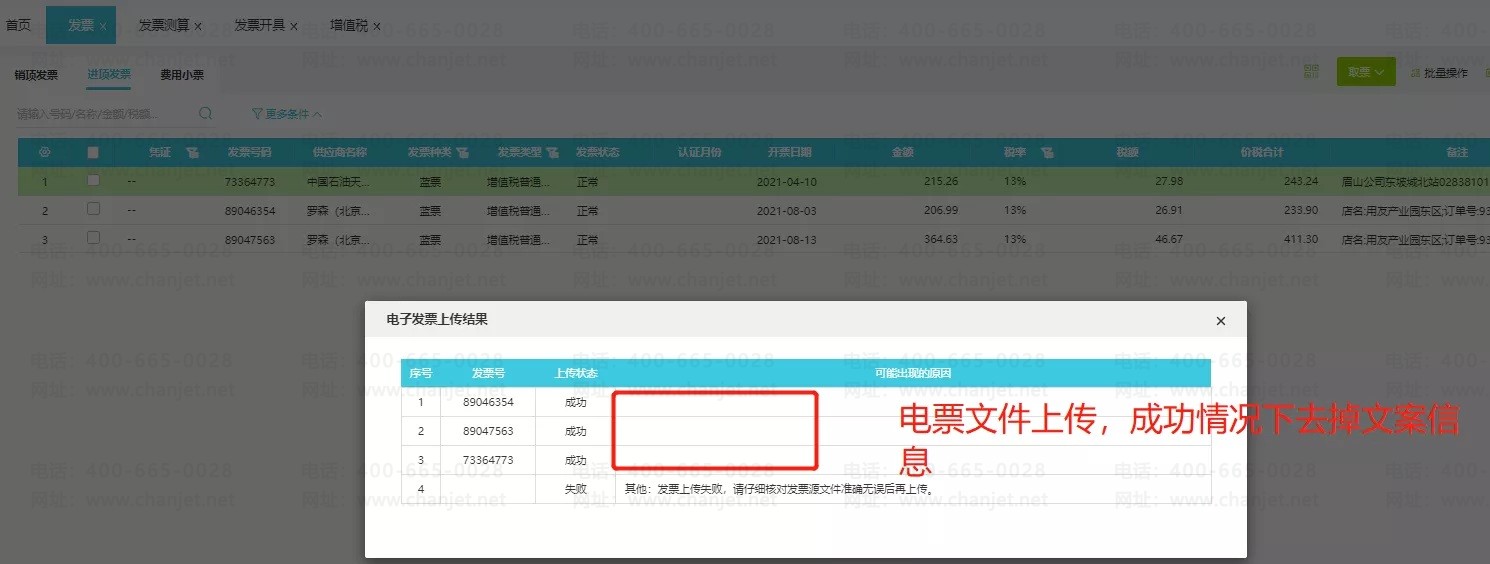Click the 发票状态 column header
Screen dimensions: 1490x564
pos(597,152)
